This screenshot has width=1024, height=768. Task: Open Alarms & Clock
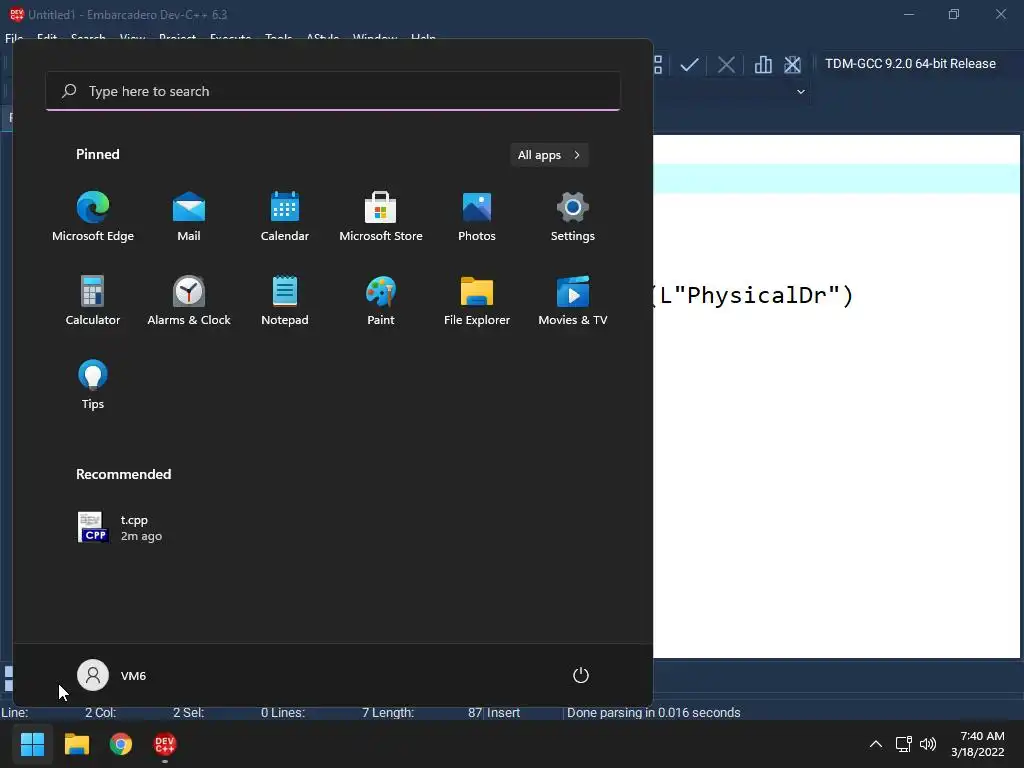[x=189, y=300]
